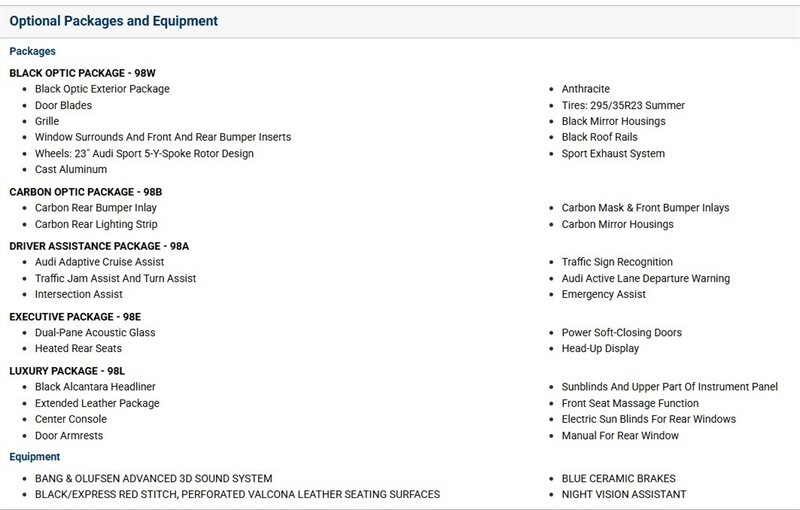Select the Packages section heading
The width and height of the screenshot is (800, 510).
coord(32,51)
